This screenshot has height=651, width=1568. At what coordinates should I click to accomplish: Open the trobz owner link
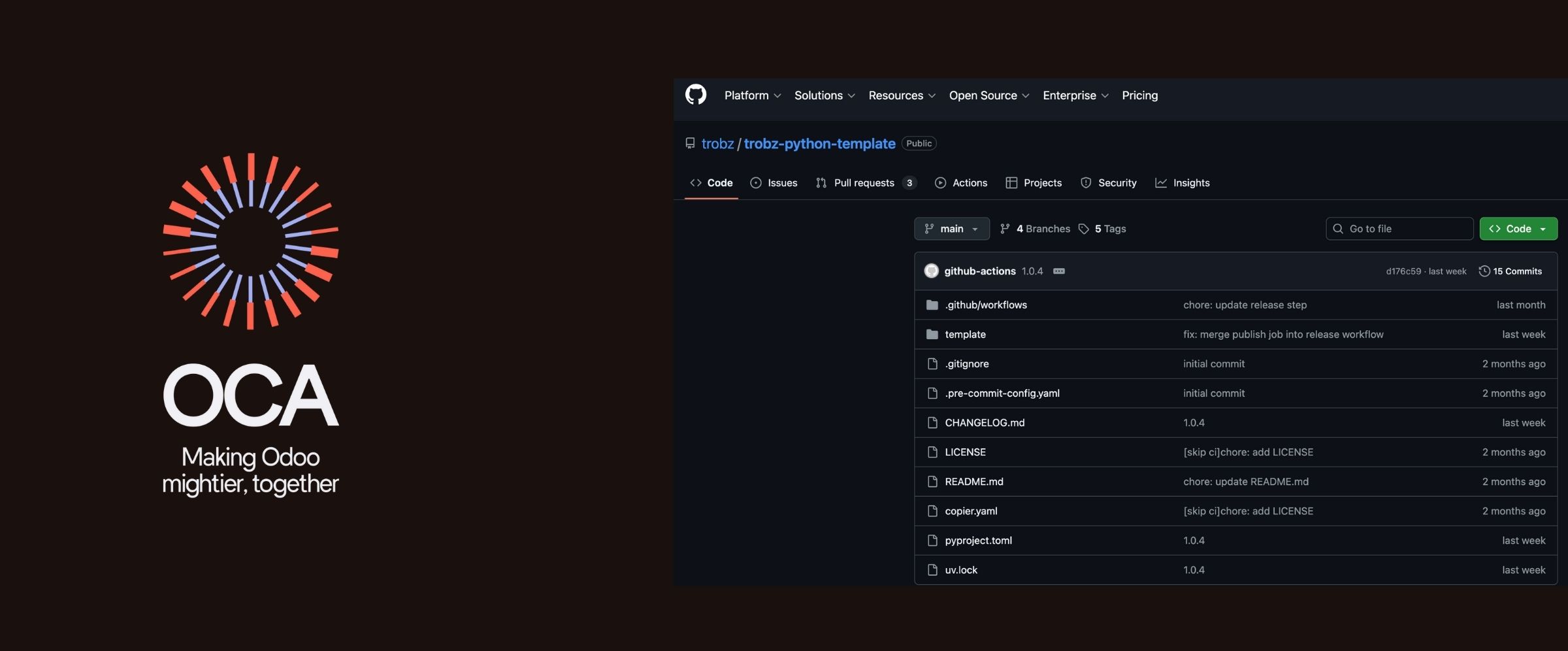coord(717,144)
